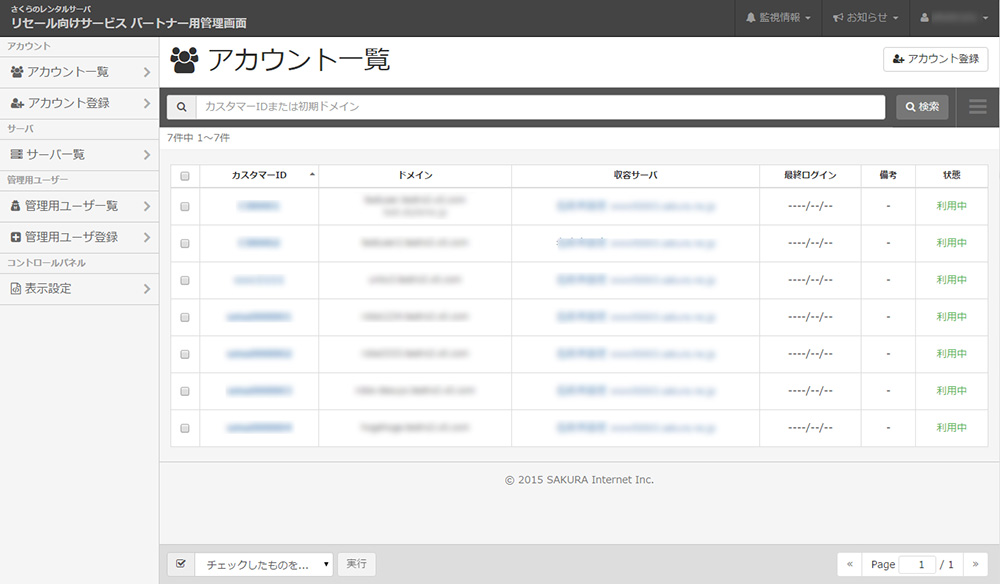1000x584 pixels.
Task: Click the sort arrow on カスタマーID column
Action: click(x=312, y=175)
